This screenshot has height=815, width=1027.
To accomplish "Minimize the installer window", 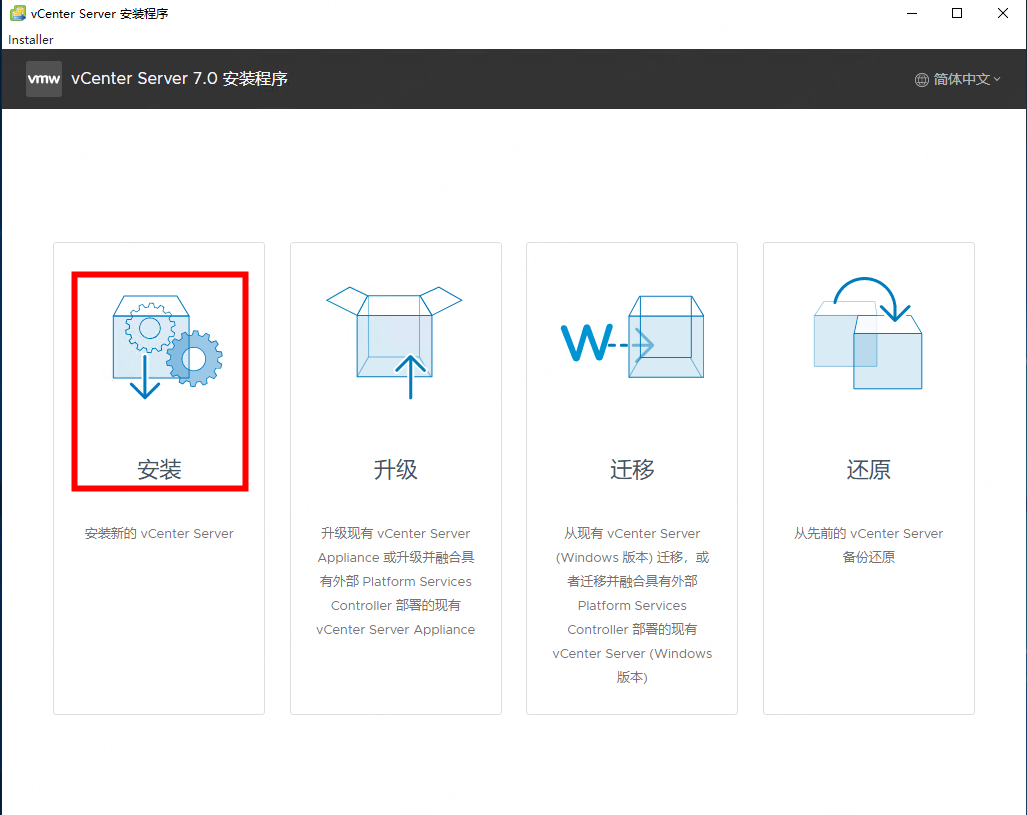I will pos(912,13).
